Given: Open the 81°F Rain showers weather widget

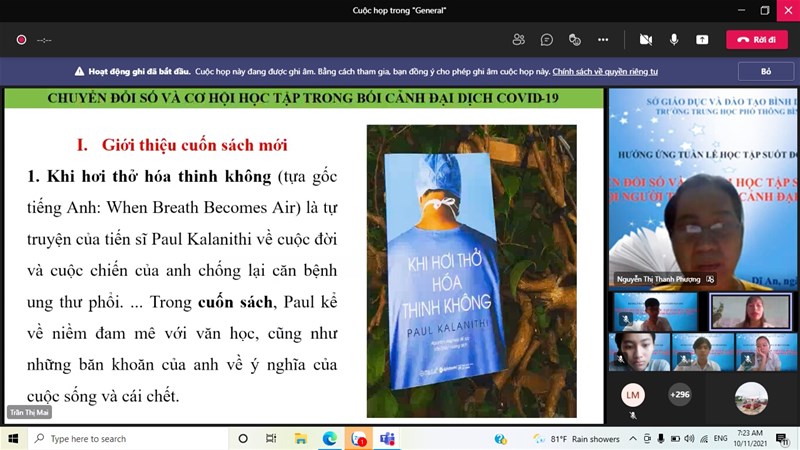Looking at the screenshot, I should (576, 439).
